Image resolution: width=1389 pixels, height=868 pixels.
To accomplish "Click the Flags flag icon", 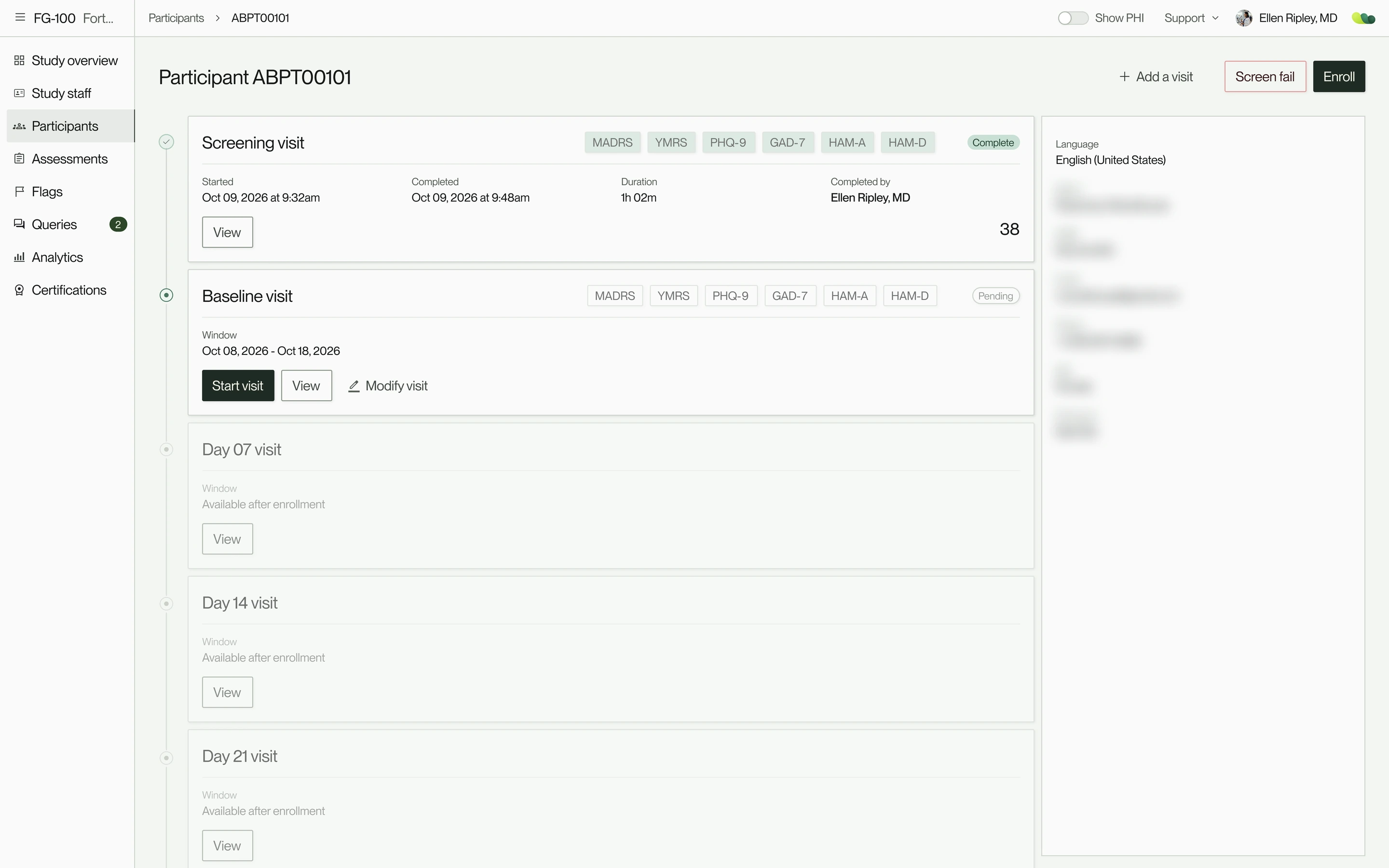I will pyautogui.click(x=19, y=191).
